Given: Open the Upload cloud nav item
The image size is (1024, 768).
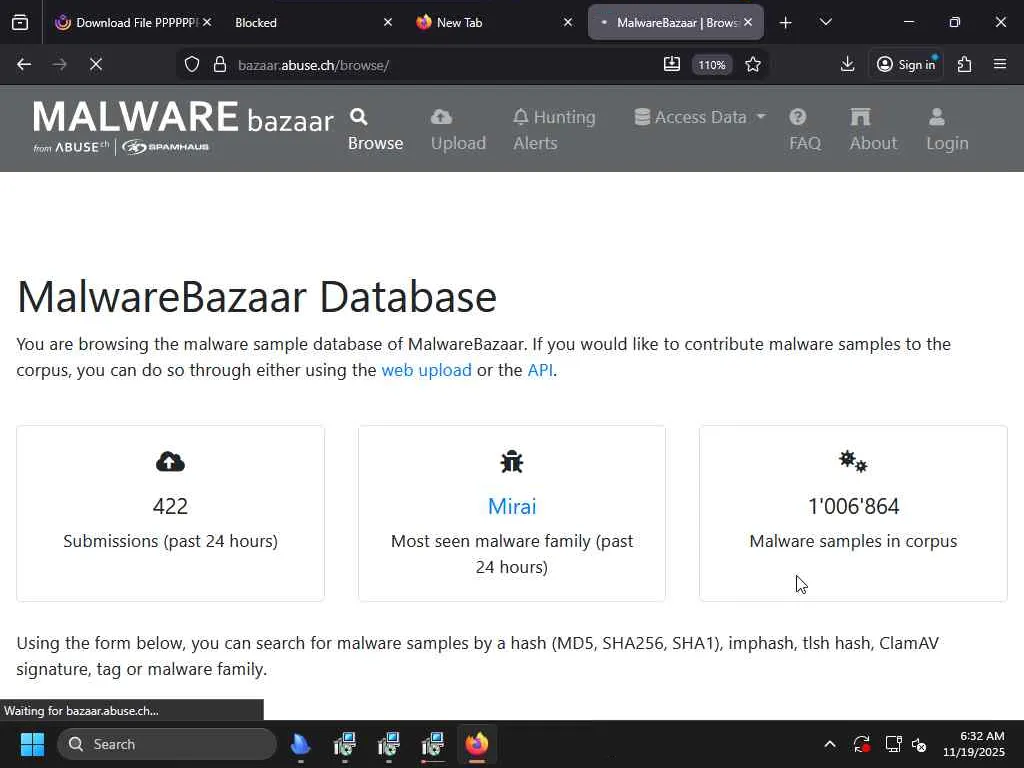Looking at the screenshot, I should [458, 129].
